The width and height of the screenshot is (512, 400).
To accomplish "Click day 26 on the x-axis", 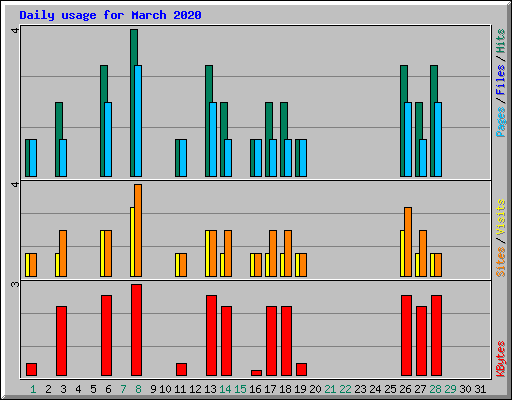I will click(405, 389).
